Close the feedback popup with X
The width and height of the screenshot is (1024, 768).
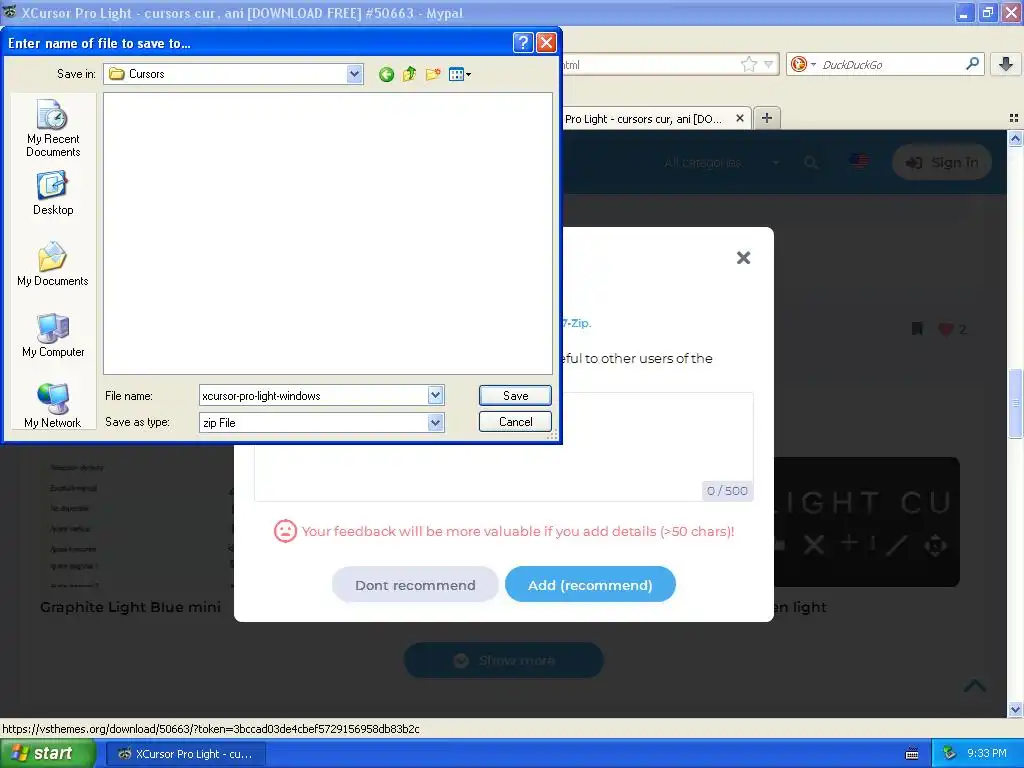click(743, 257)
